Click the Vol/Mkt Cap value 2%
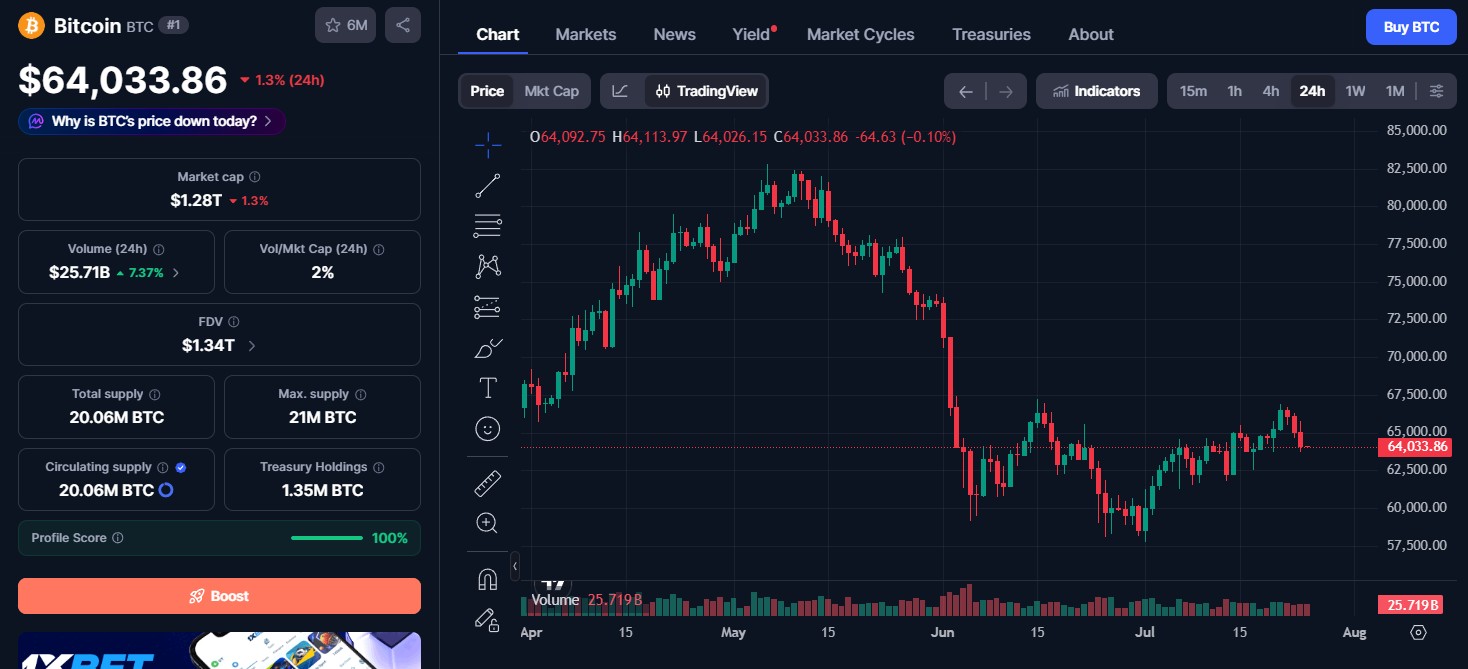The image size is (1468, 669). [x=322, y=272]
